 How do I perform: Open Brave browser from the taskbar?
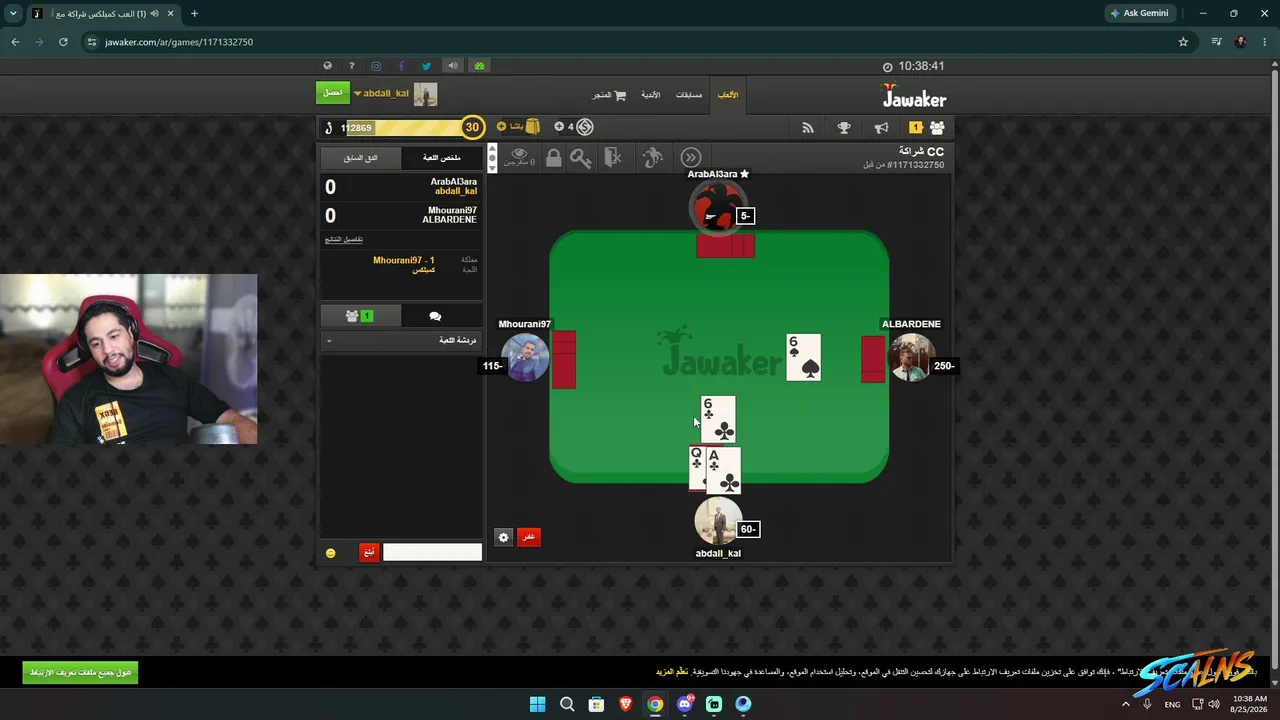[625, 704]
